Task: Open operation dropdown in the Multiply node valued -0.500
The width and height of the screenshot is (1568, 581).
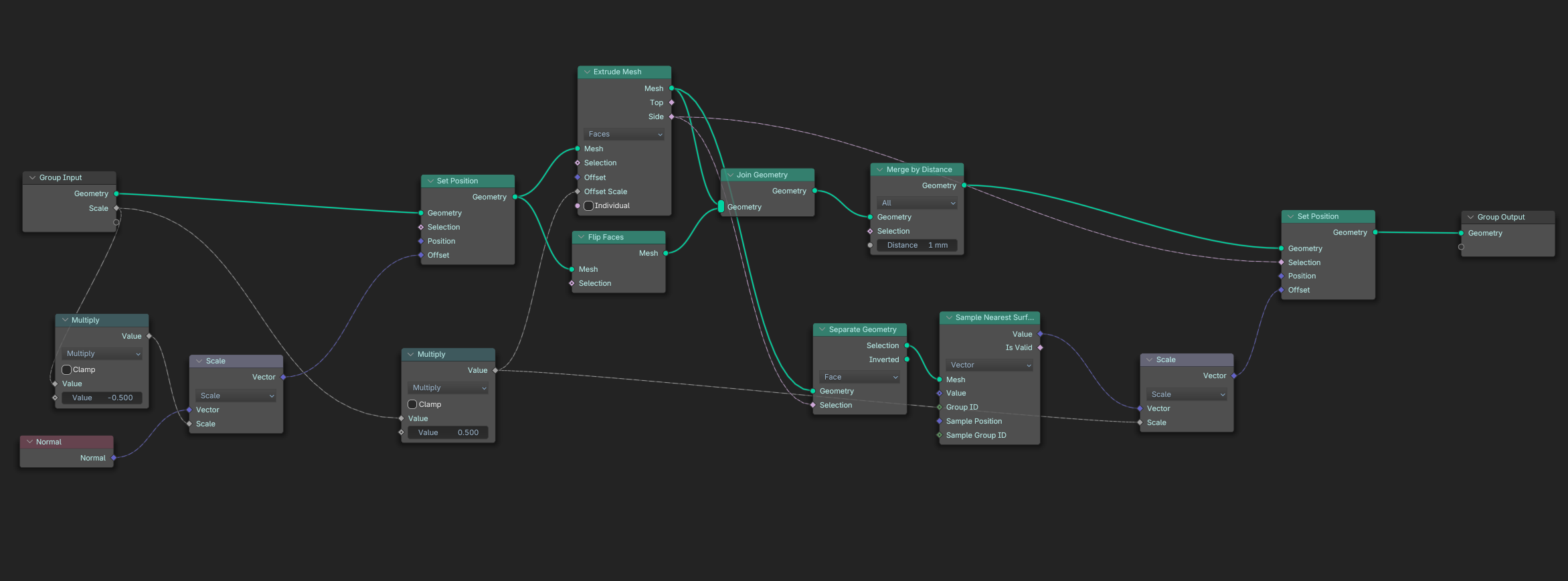Action: click(102, 354)
